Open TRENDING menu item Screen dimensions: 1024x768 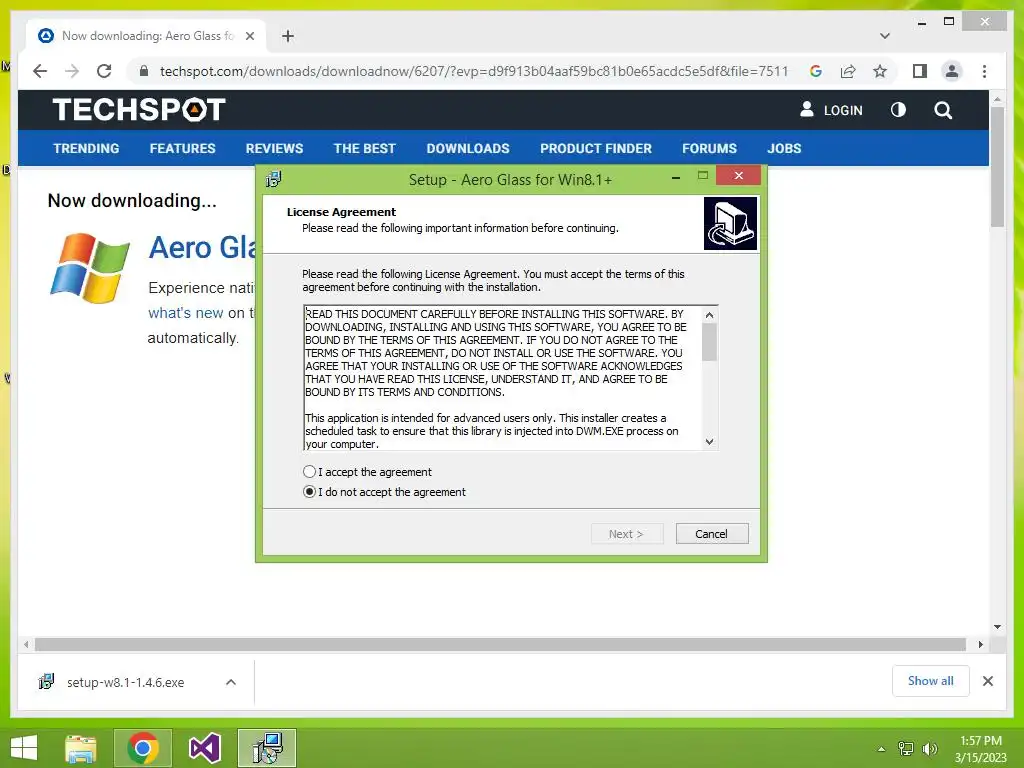pyautogui.click(x=86, y=148)
